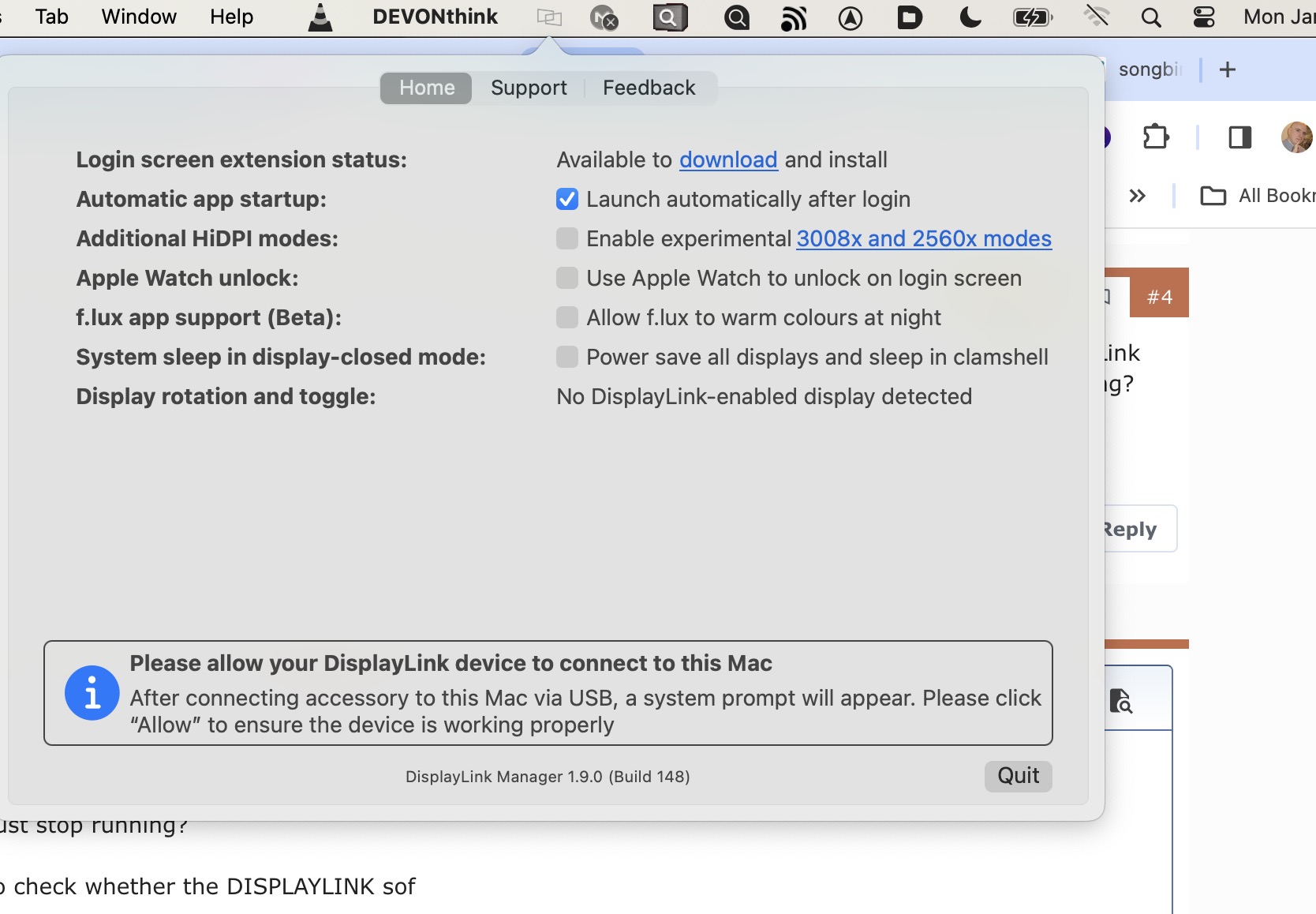Click the black D-shaped menu bar icon

pos(910,17)
